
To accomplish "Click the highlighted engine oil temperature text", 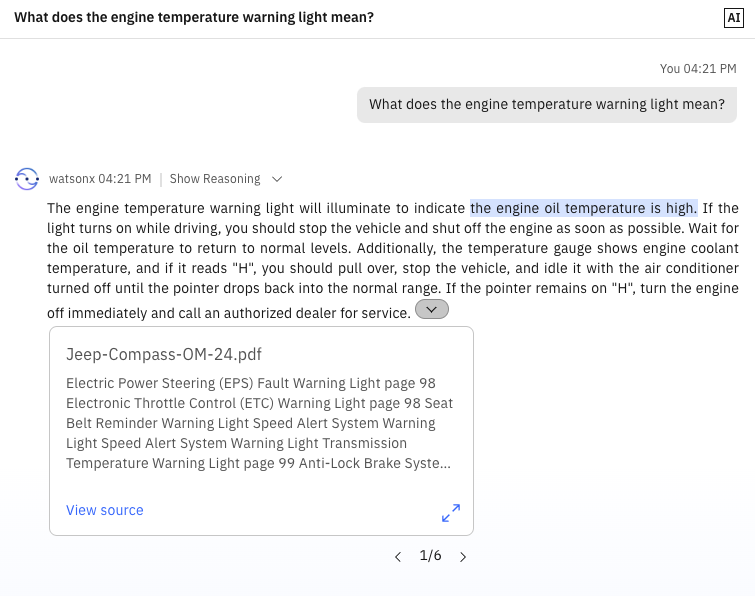I will click(584, 208).
